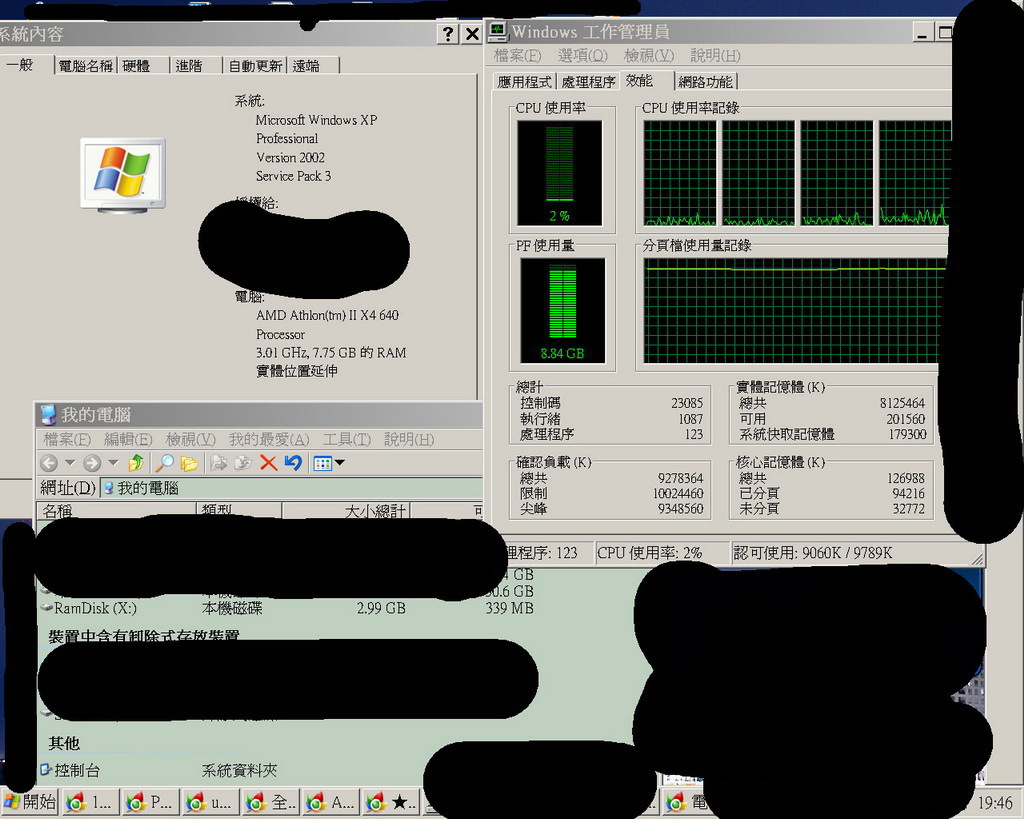This screenshot has height=819, width=1024.
Task: Click the red Delete X icon
Action: (268, 463)
